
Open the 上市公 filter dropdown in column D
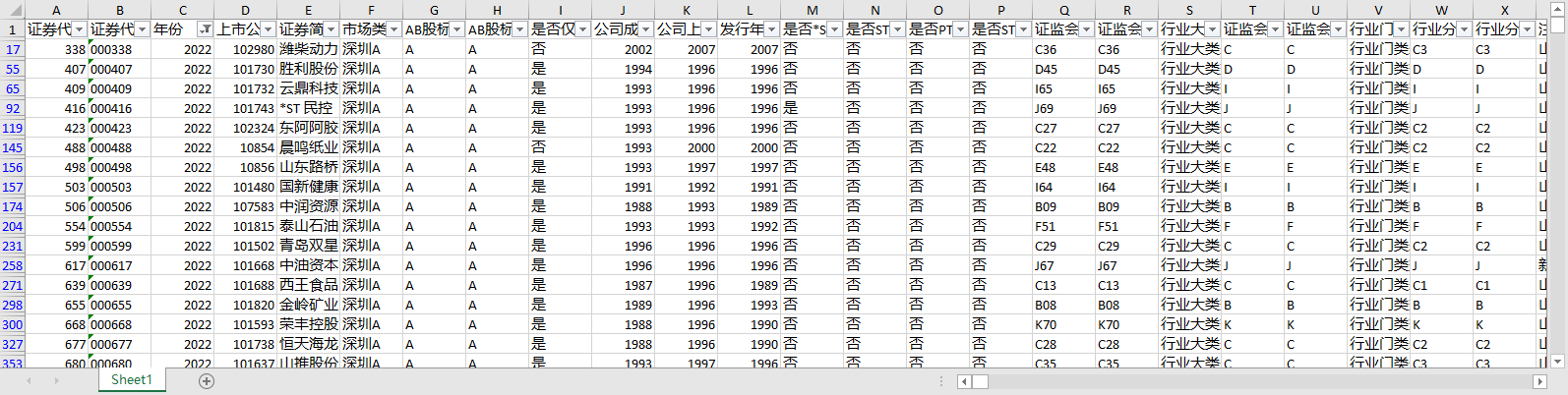tap(268, 29)
